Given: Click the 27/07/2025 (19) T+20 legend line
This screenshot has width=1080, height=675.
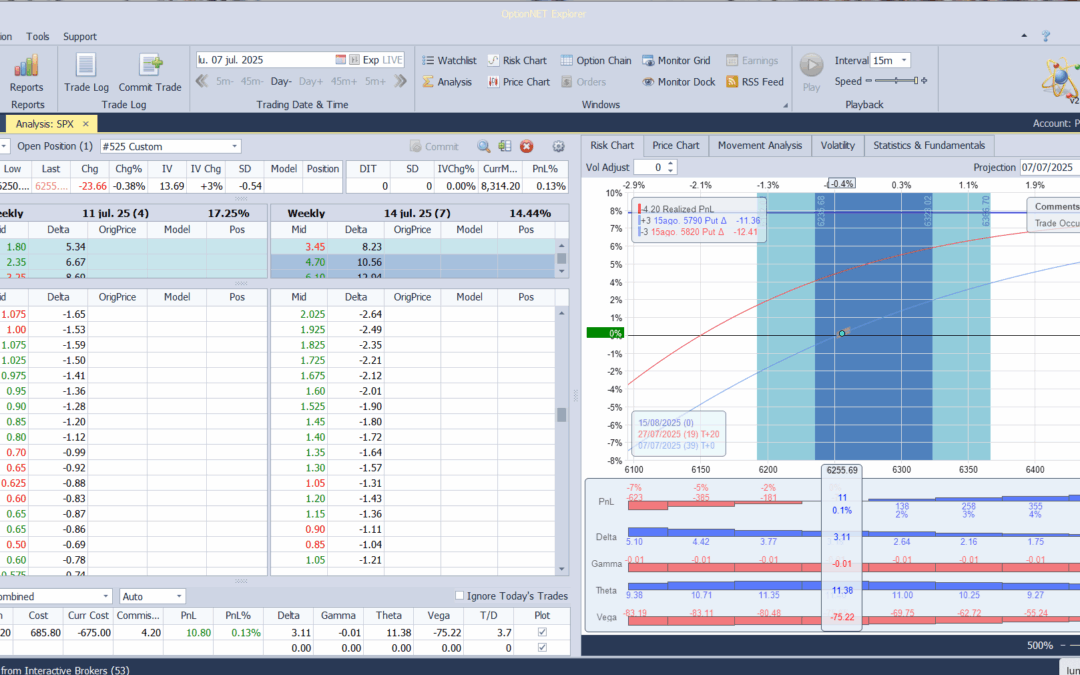Looking at the screenshot, I should [677, 434].
